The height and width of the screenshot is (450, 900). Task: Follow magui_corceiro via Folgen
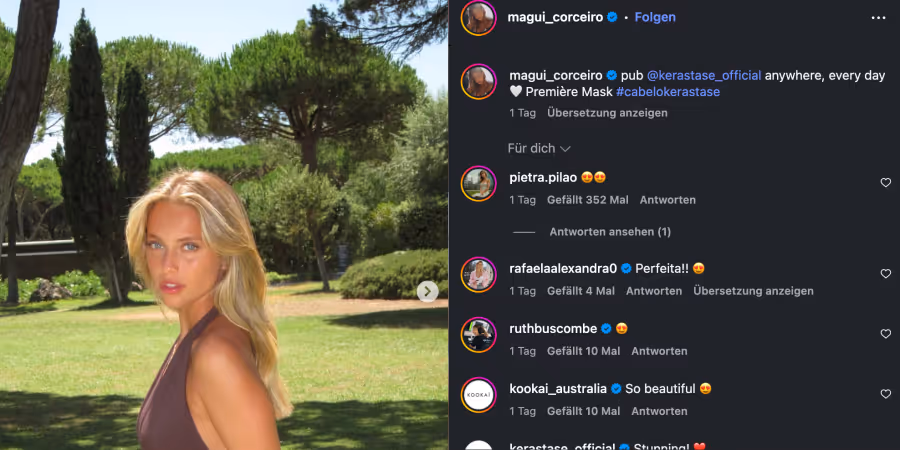655,17
